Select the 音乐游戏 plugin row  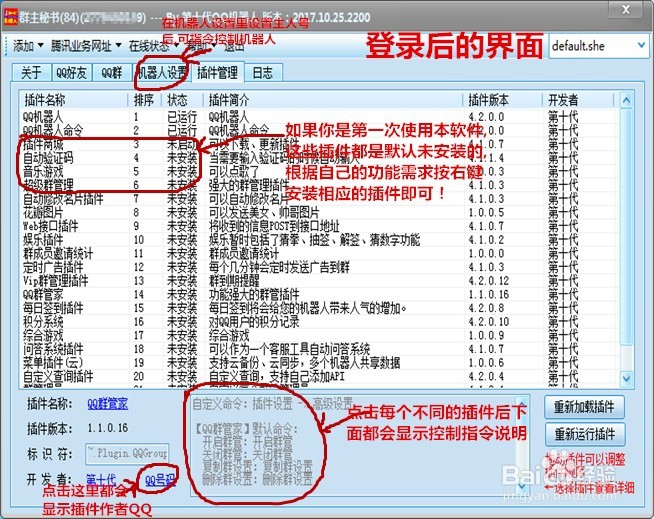(x=319, y=171)
